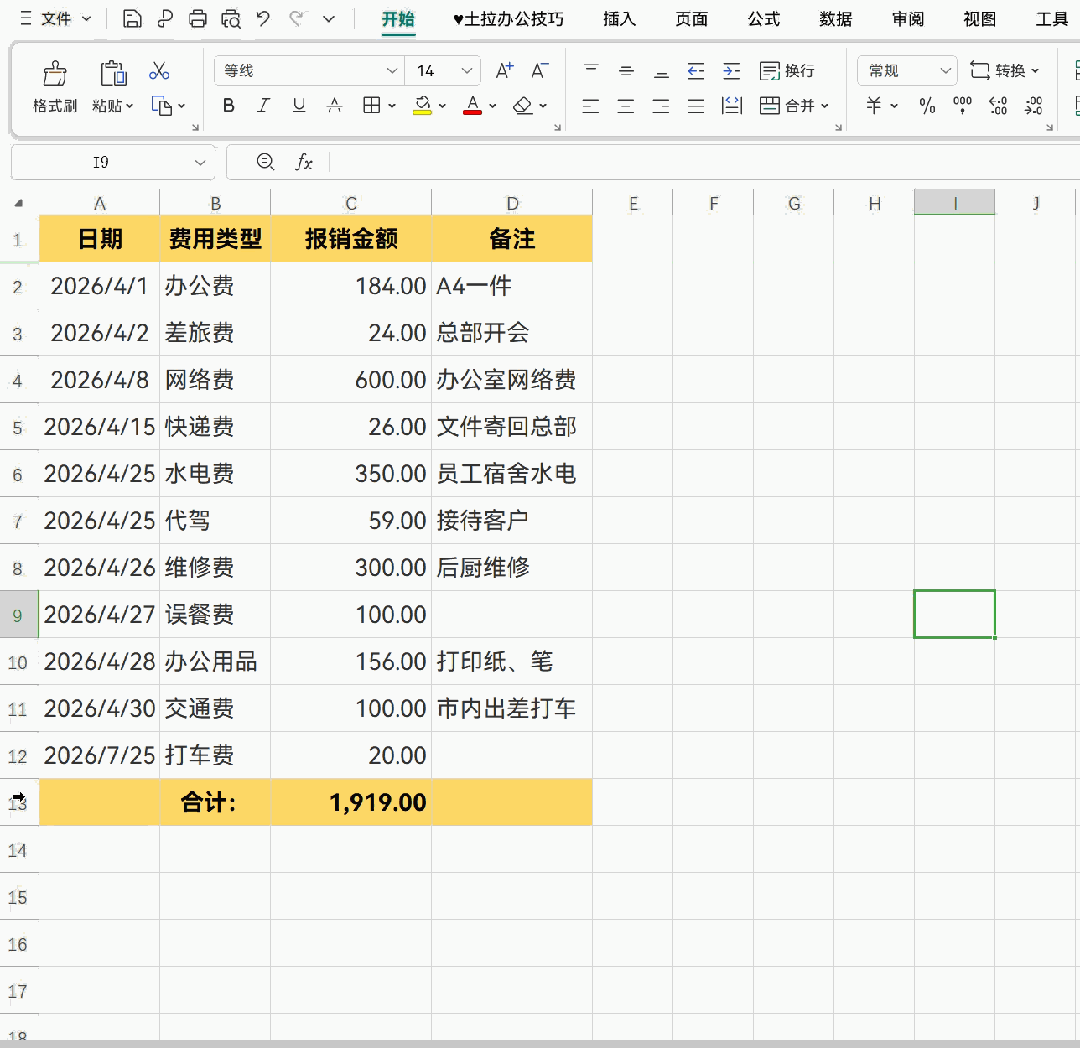Increase decimal places
1080x1048 pixels.
998,105
